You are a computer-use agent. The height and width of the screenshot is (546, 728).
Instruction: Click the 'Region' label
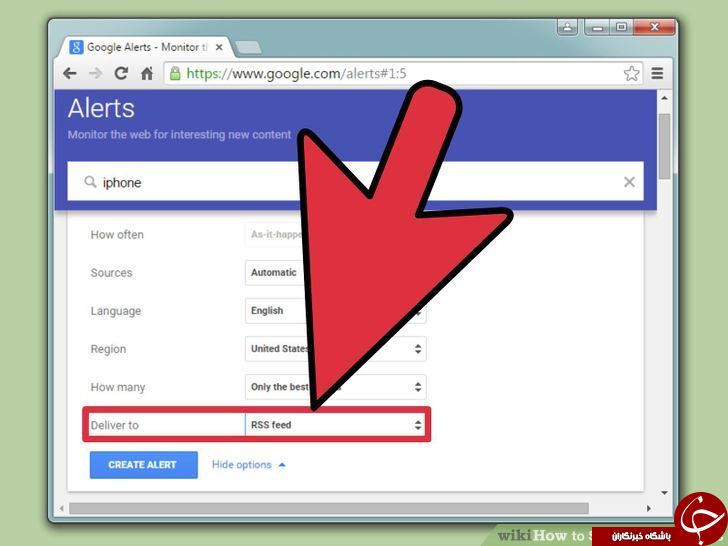(108, 349)
